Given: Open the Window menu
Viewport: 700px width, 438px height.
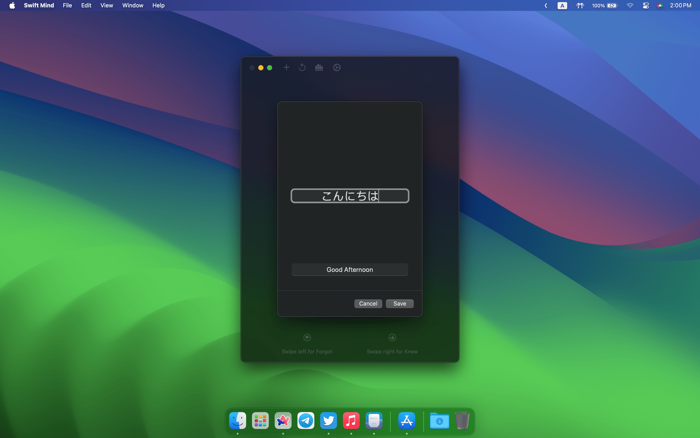Looking at the screenshot, I should pyautogui.click(x=133, y=5).
